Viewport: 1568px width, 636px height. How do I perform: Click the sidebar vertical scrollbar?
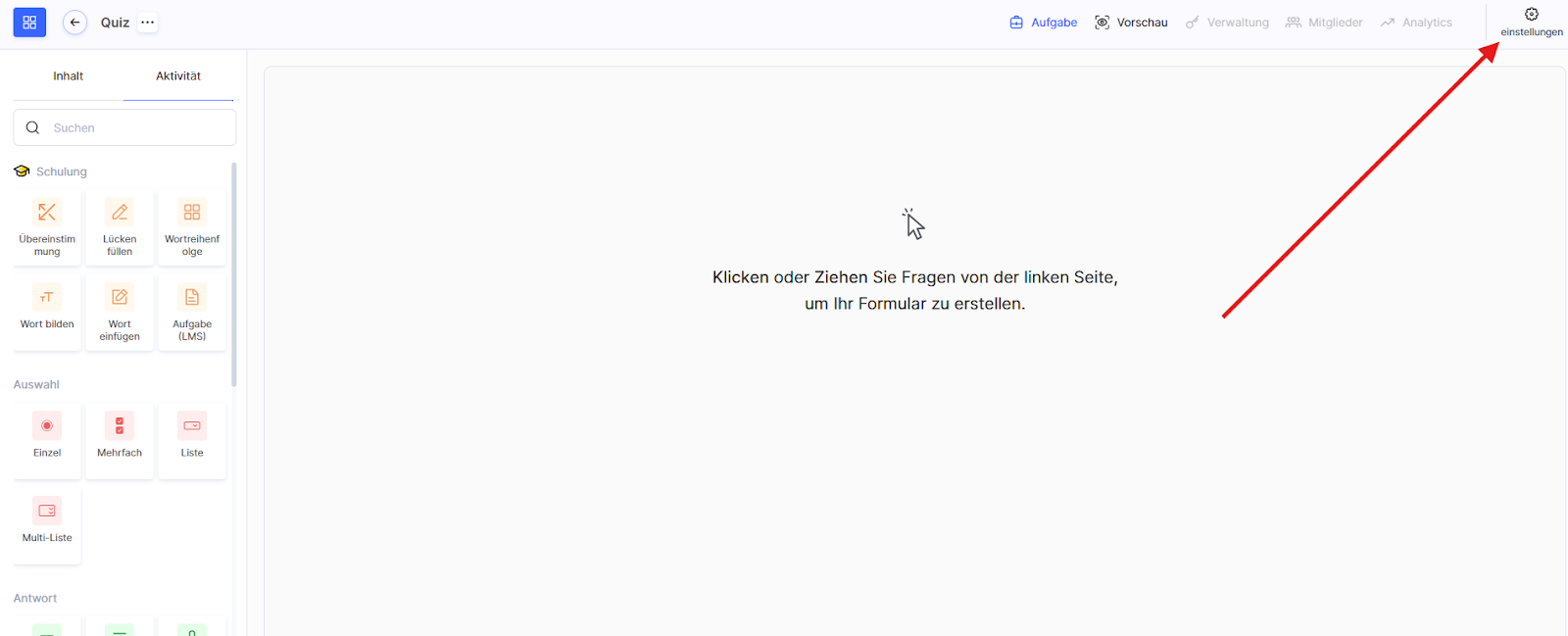click(x=233, y=274)
